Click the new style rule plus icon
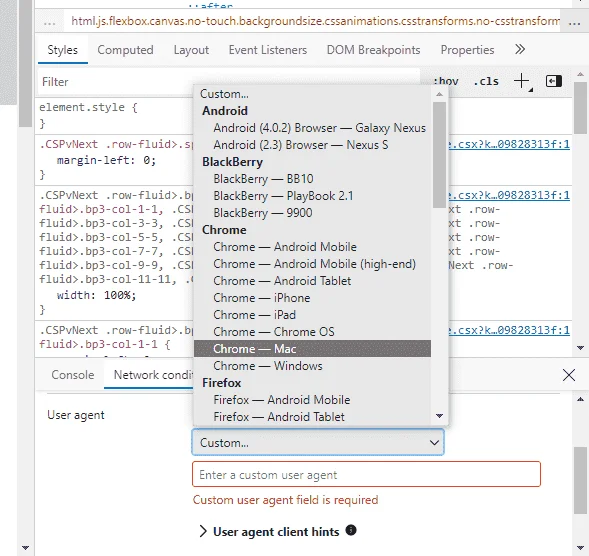 point(522,81)
